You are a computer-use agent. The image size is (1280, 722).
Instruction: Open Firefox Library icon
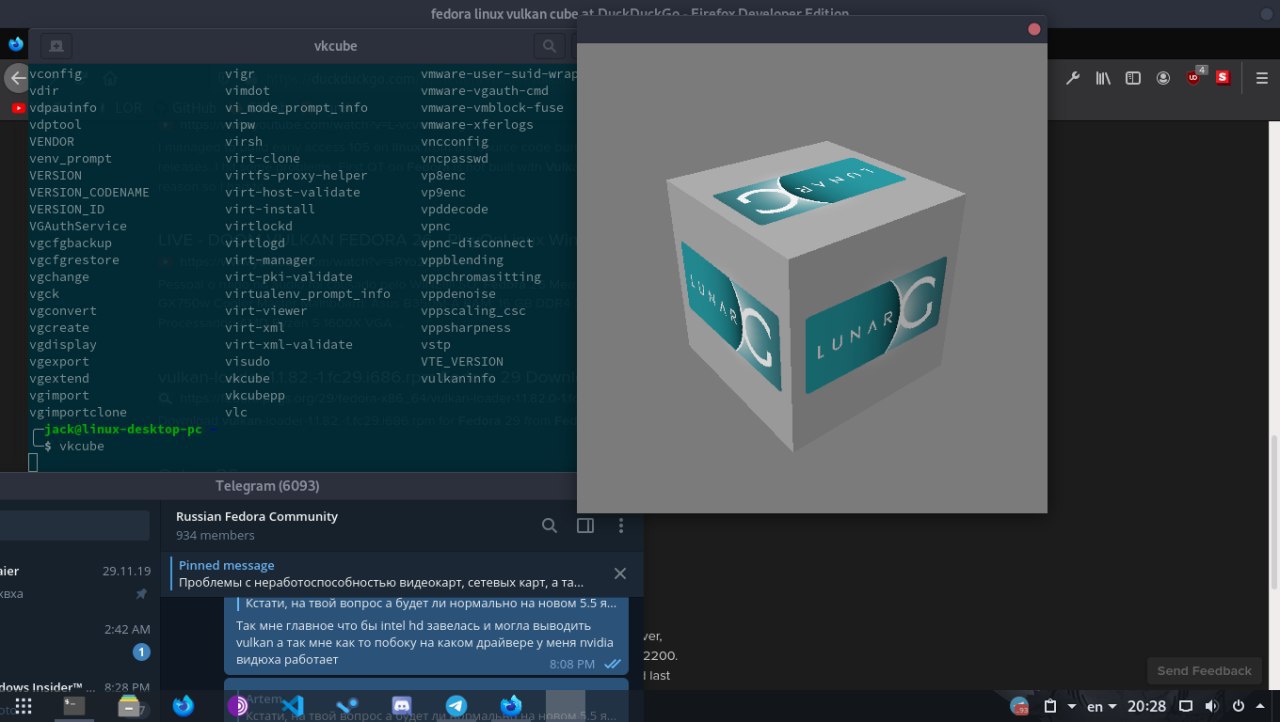[1103, 78]
